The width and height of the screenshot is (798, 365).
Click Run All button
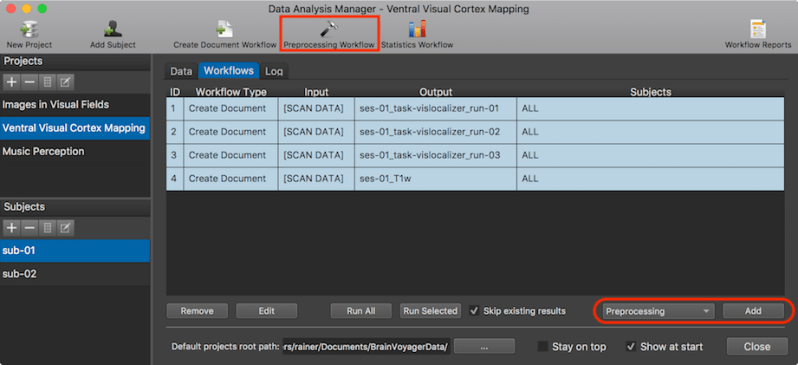tap(361, 311)
